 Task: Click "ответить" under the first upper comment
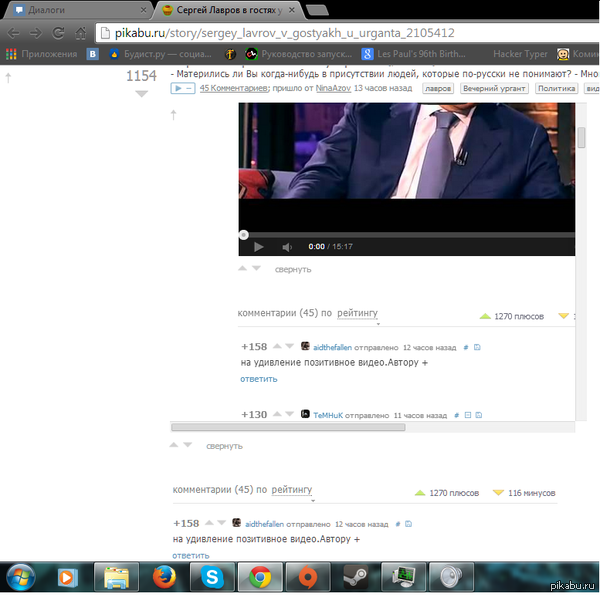click(259, 379)
